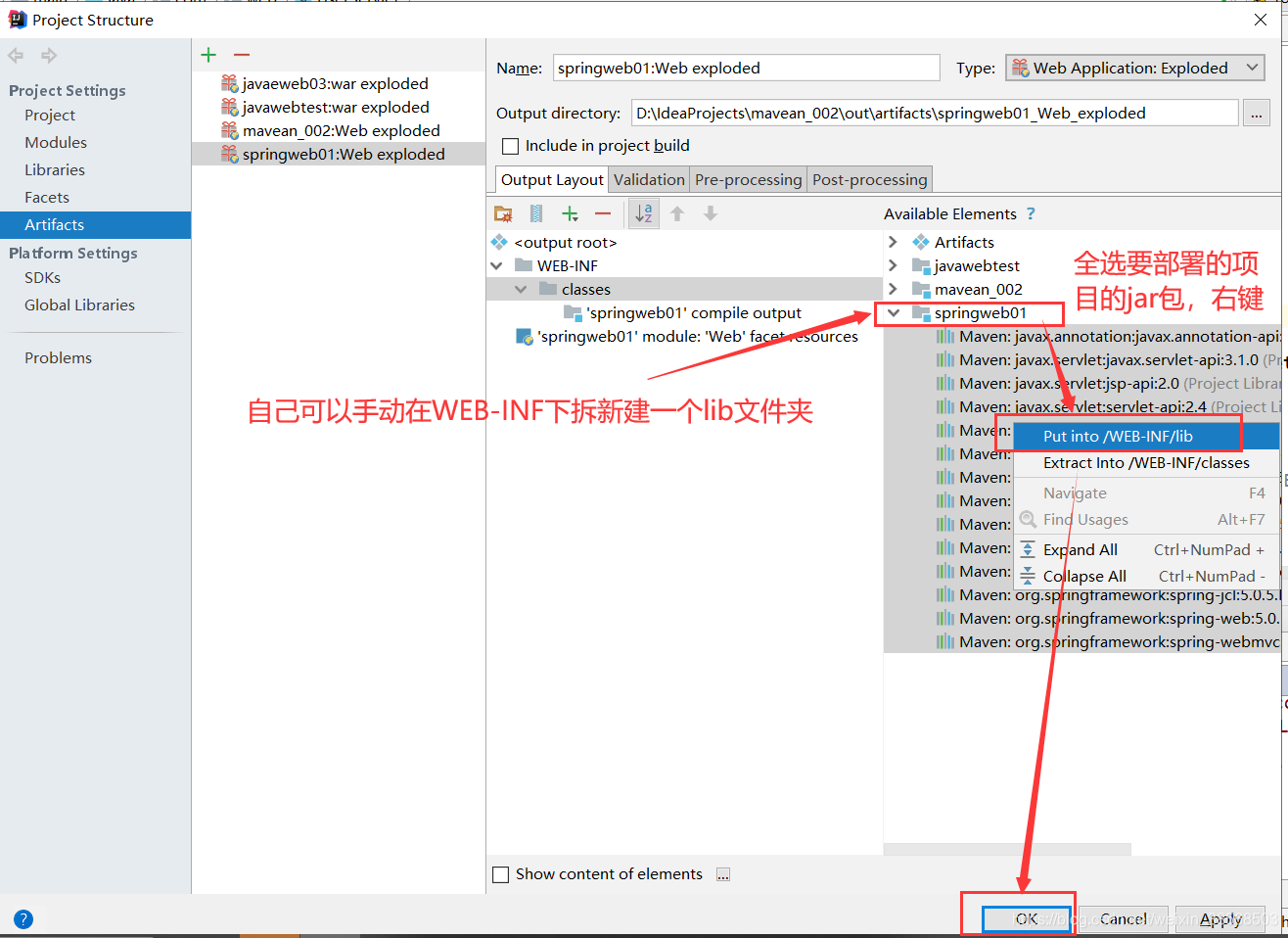
Task: Remove selected element with red minus icon
Action: coord(603,213)
